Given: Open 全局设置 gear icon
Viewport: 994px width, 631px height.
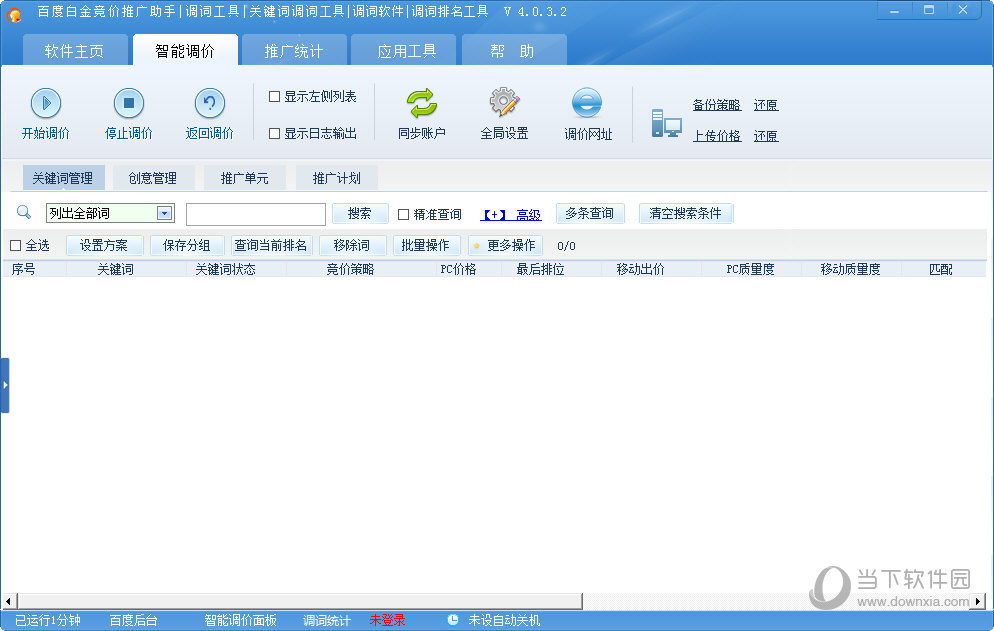Looking at the screenshot, I should (x=504, y=102).
